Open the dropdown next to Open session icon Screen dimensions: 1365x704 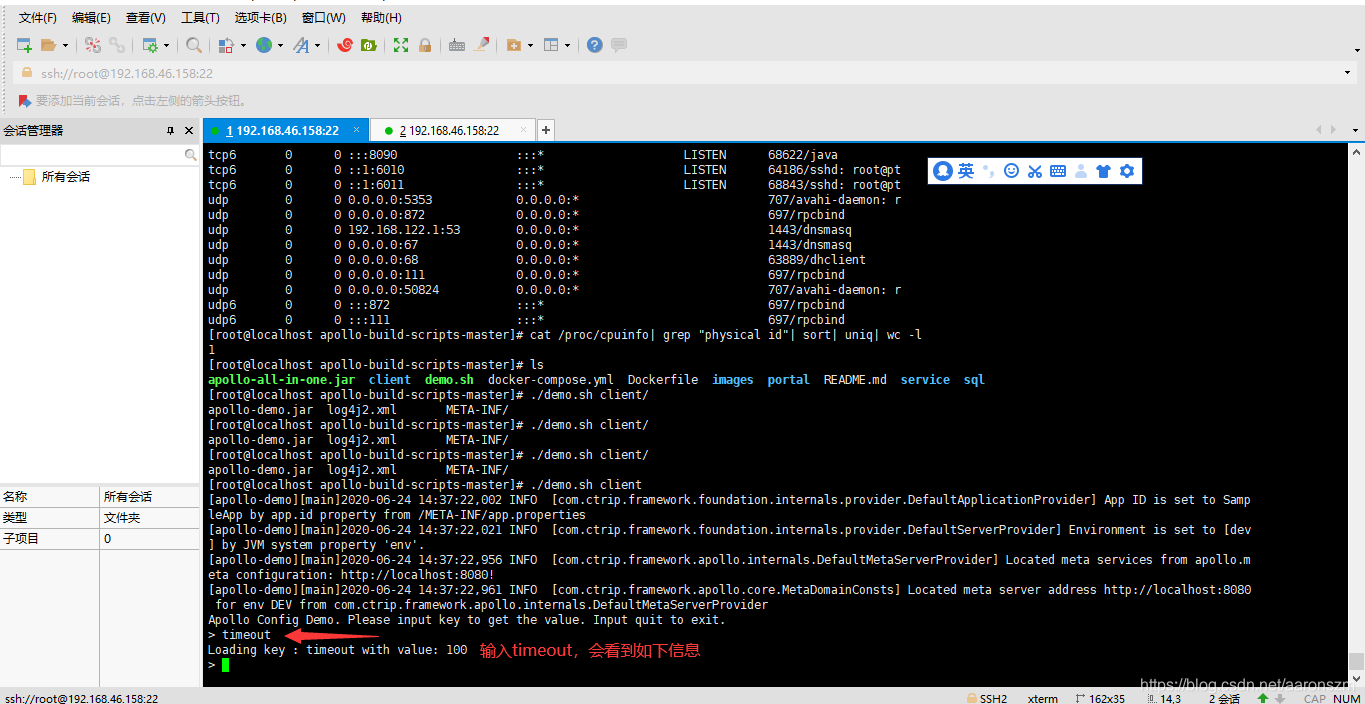(x=66, y=45)
